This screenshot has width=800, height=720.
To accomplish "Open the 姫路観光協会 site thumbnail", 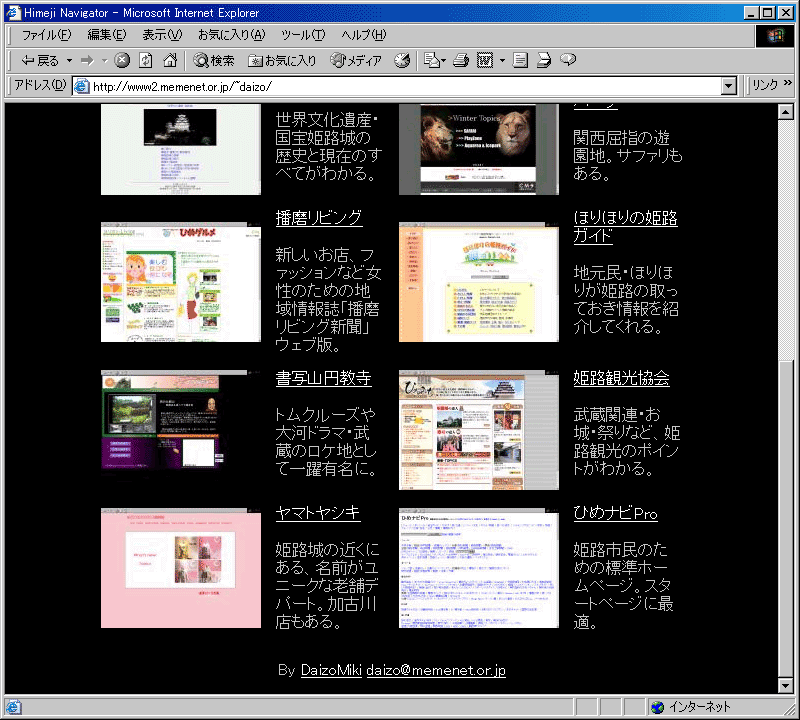I will pos(479,430).
